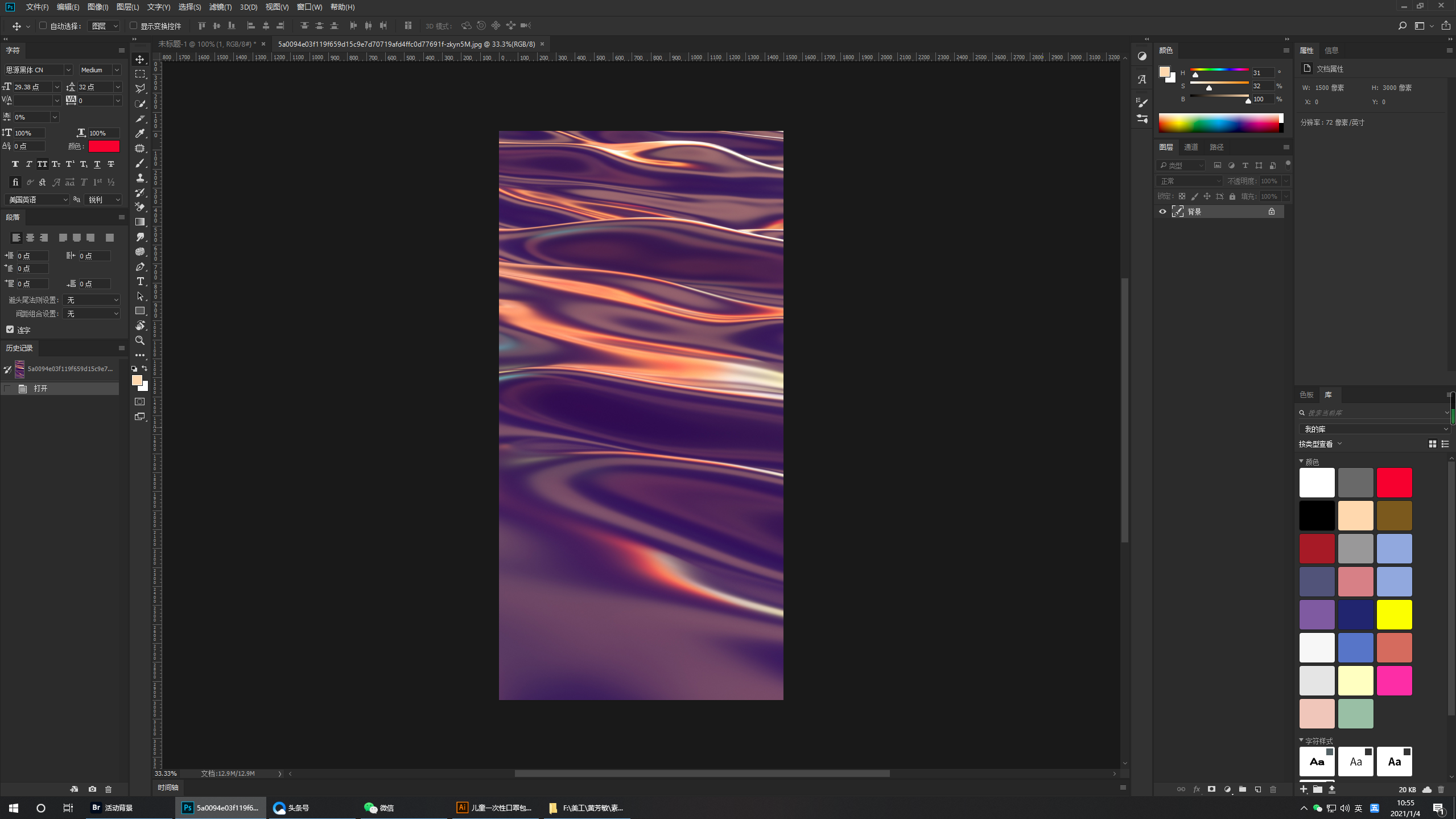
Task: Toggle lock all padlock in Layers panel
Action: pyautogui.click(x=1232, y=196)
